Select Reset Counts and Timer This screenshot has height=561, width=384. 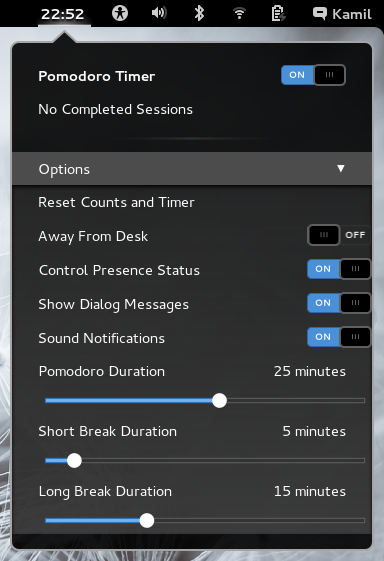tap(116, 203)
